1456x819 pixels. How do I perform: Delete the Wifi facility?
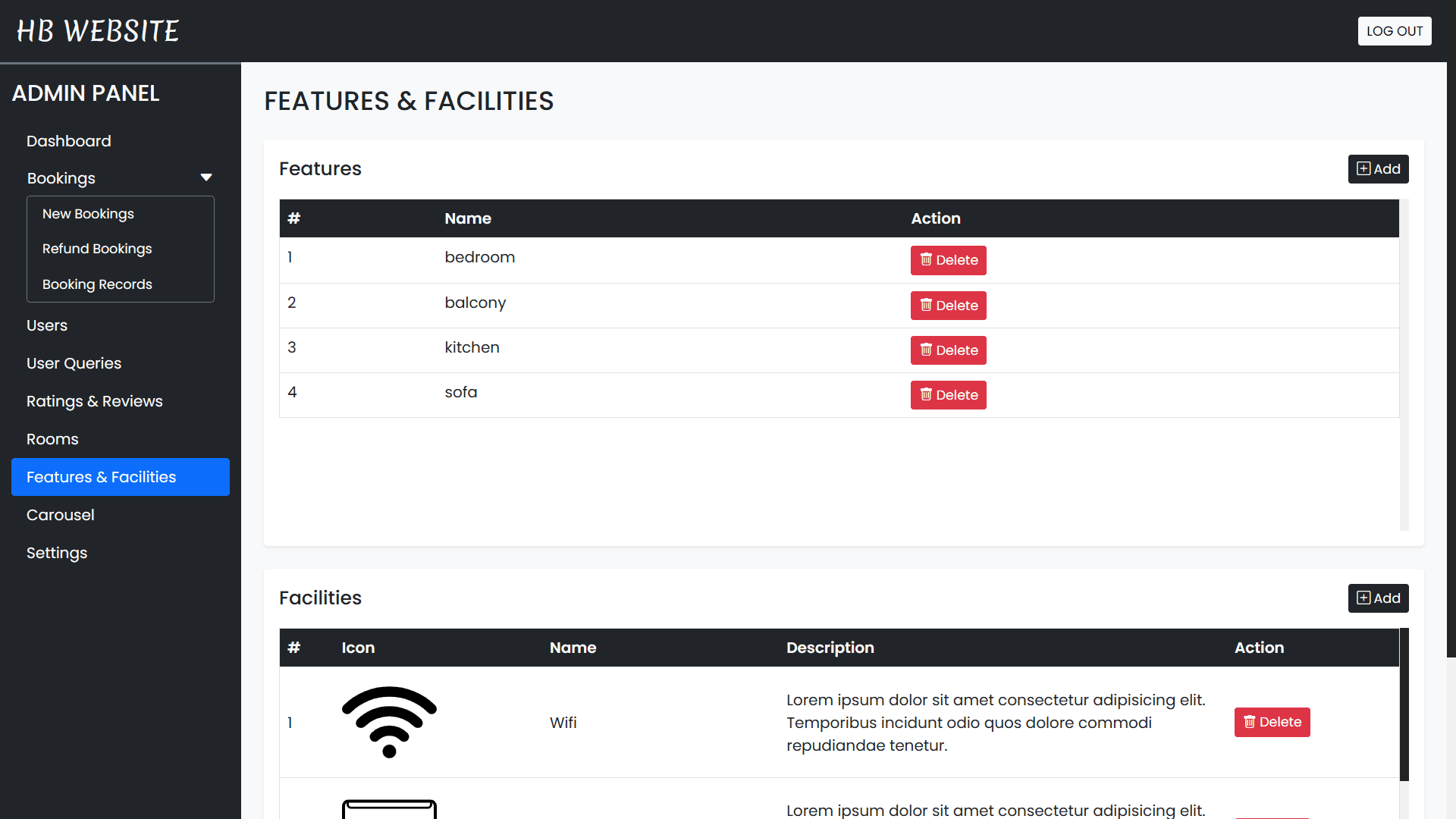click(1272, 722)
